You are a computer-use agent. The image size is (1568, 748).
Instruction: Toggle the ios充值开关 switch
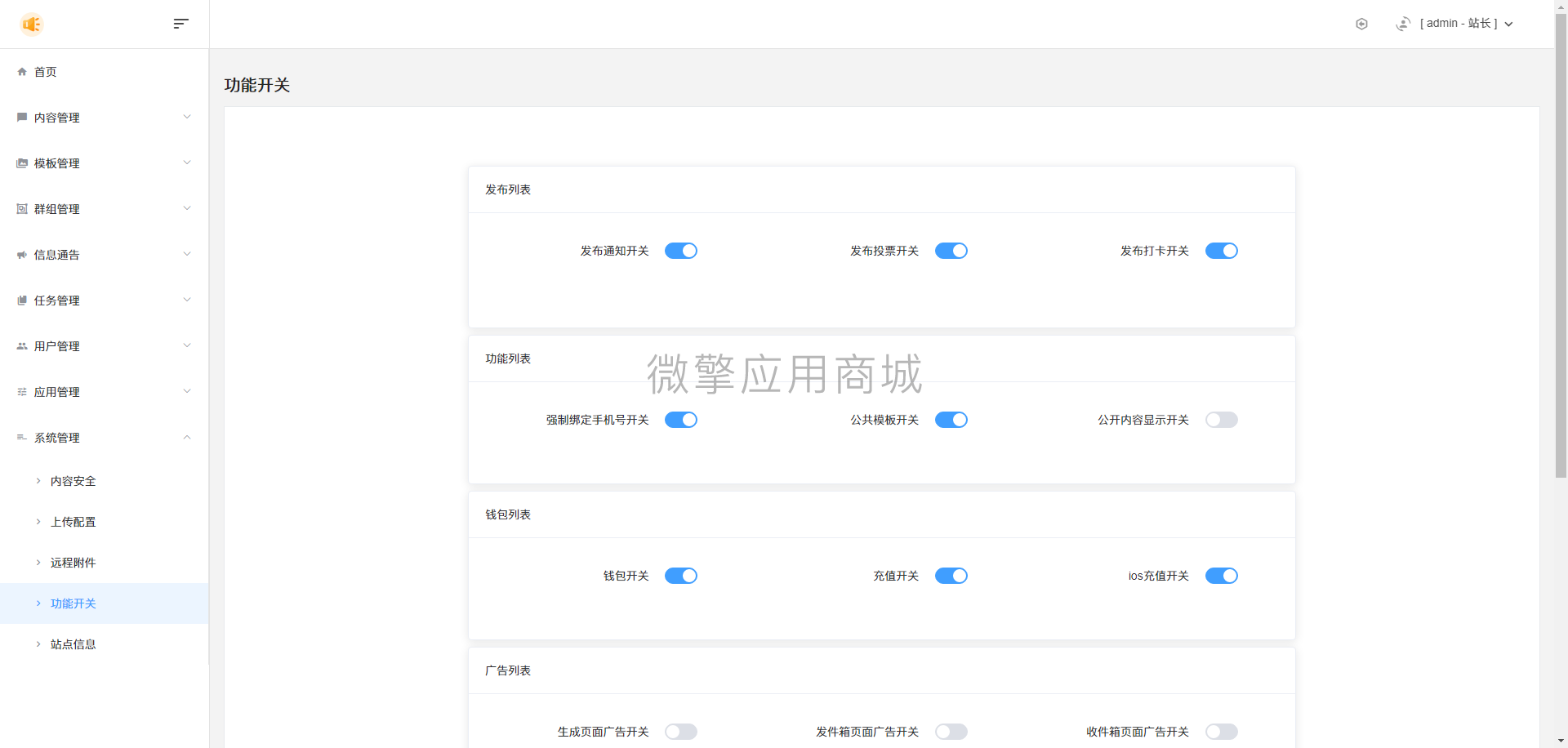1222,576
